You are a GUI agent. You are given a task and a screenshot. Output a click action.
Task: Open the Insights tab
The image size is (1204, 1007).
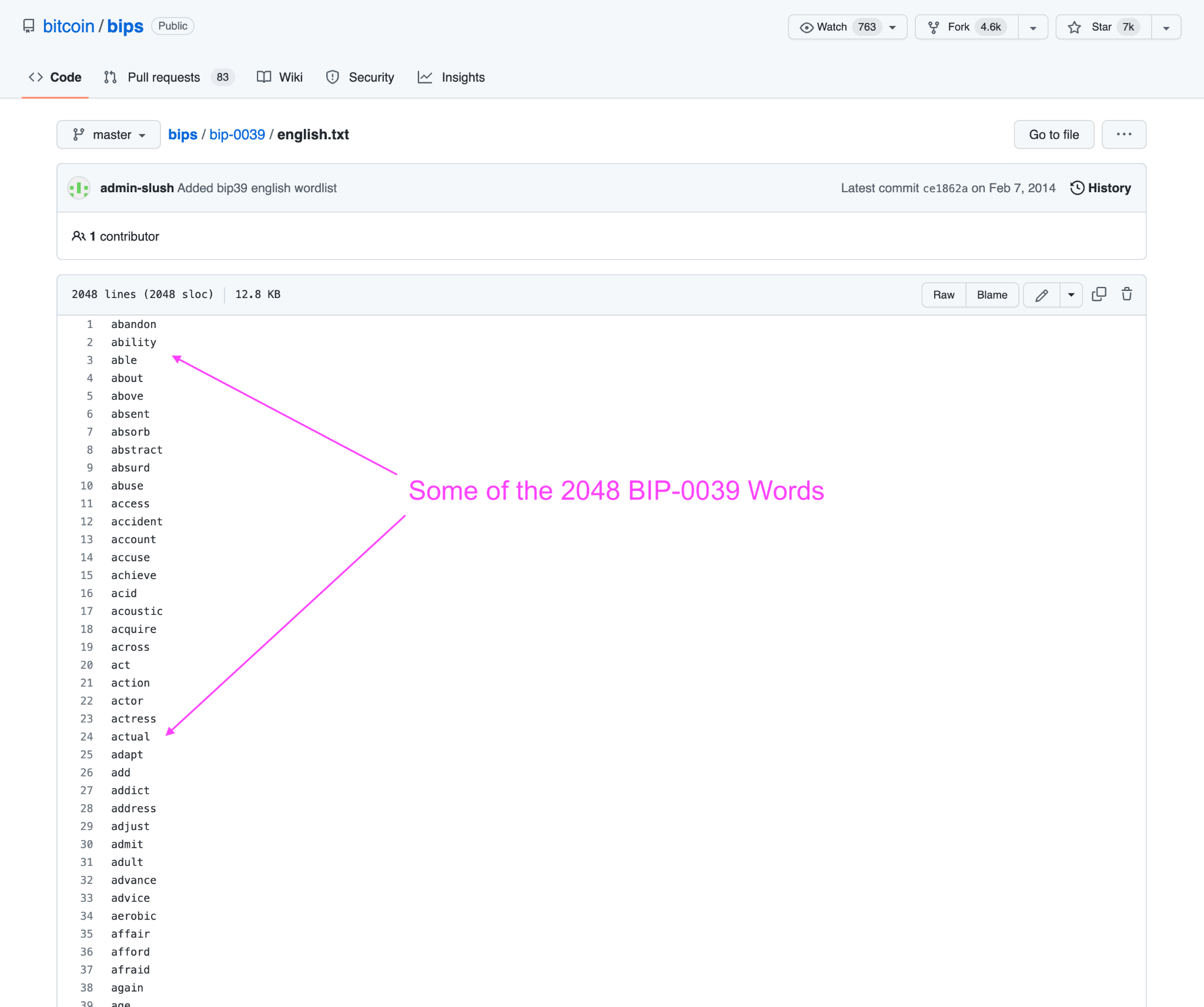[451, 78]
